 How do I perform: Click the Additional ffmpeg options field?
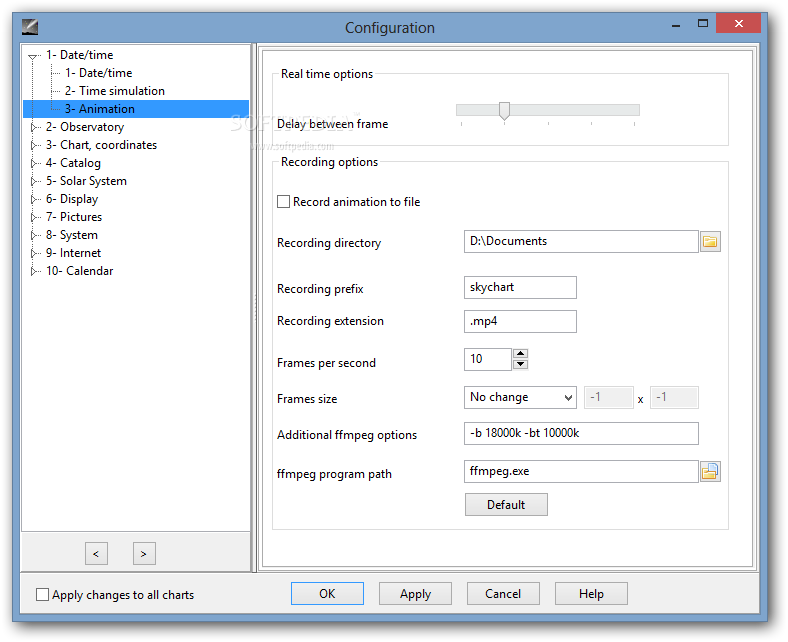coord(581,434)
